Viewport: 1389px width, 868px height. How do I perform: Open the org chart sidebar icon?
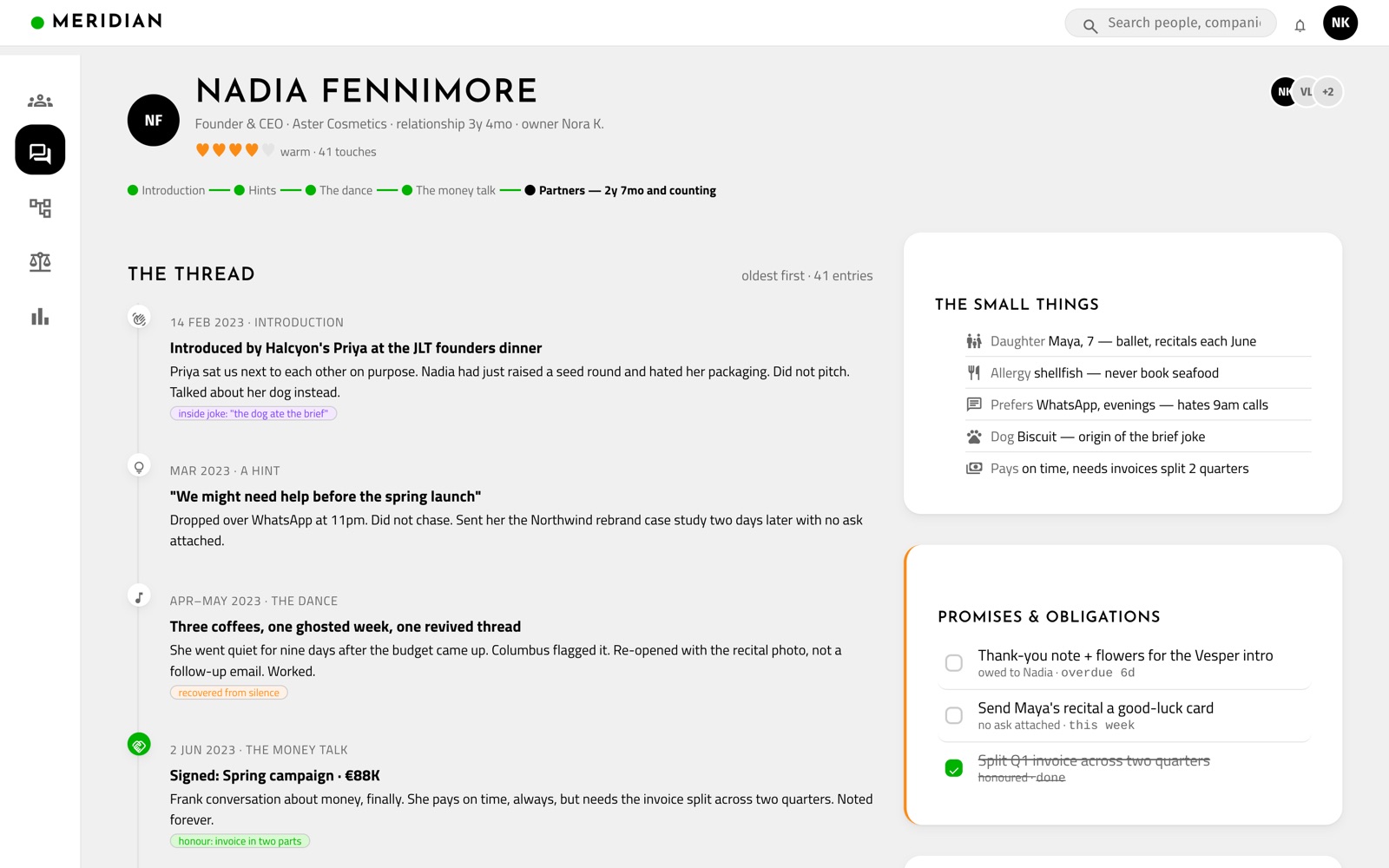click(x=40, y=208)
